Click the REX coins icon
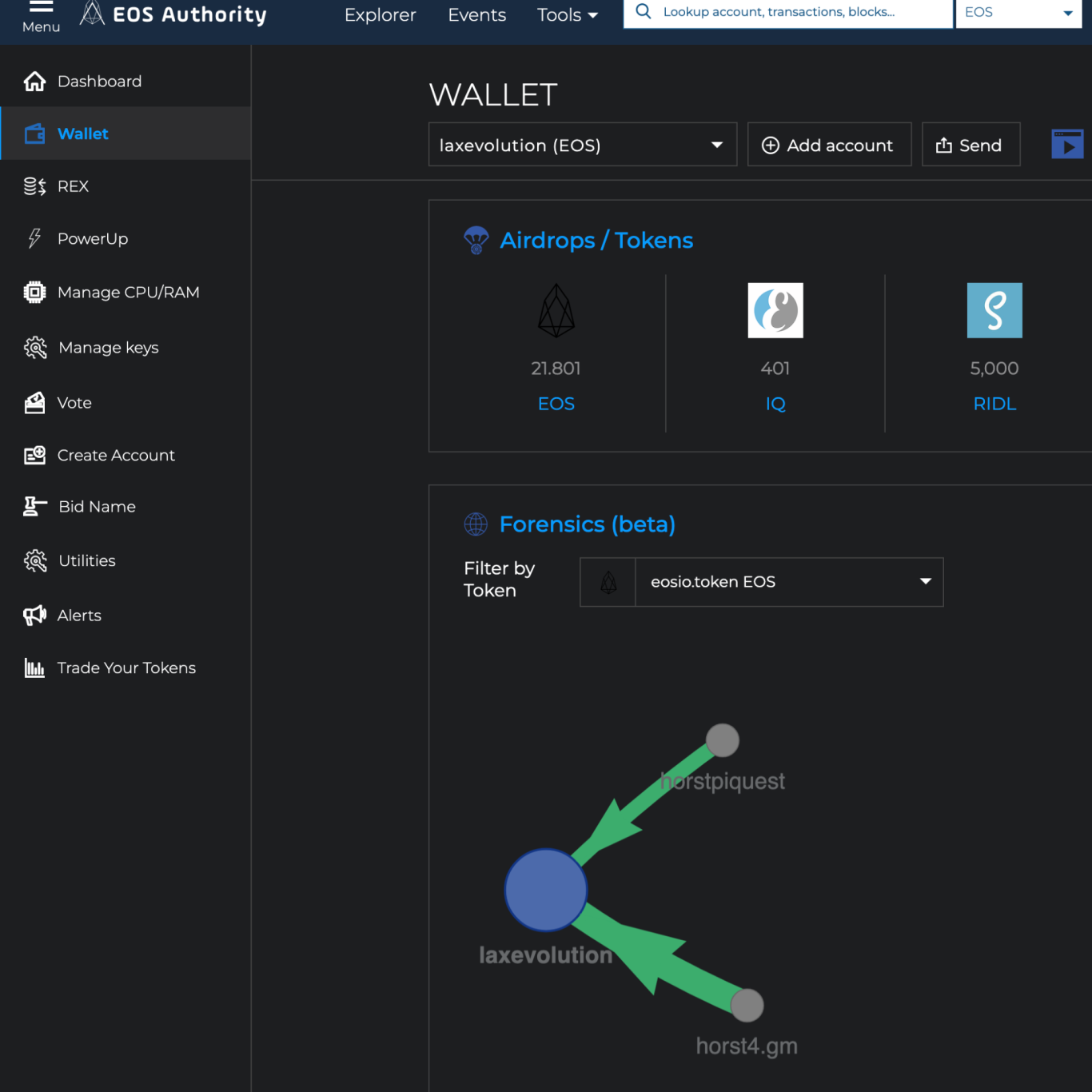1092x1092 pixels. [x=34, y=186]
